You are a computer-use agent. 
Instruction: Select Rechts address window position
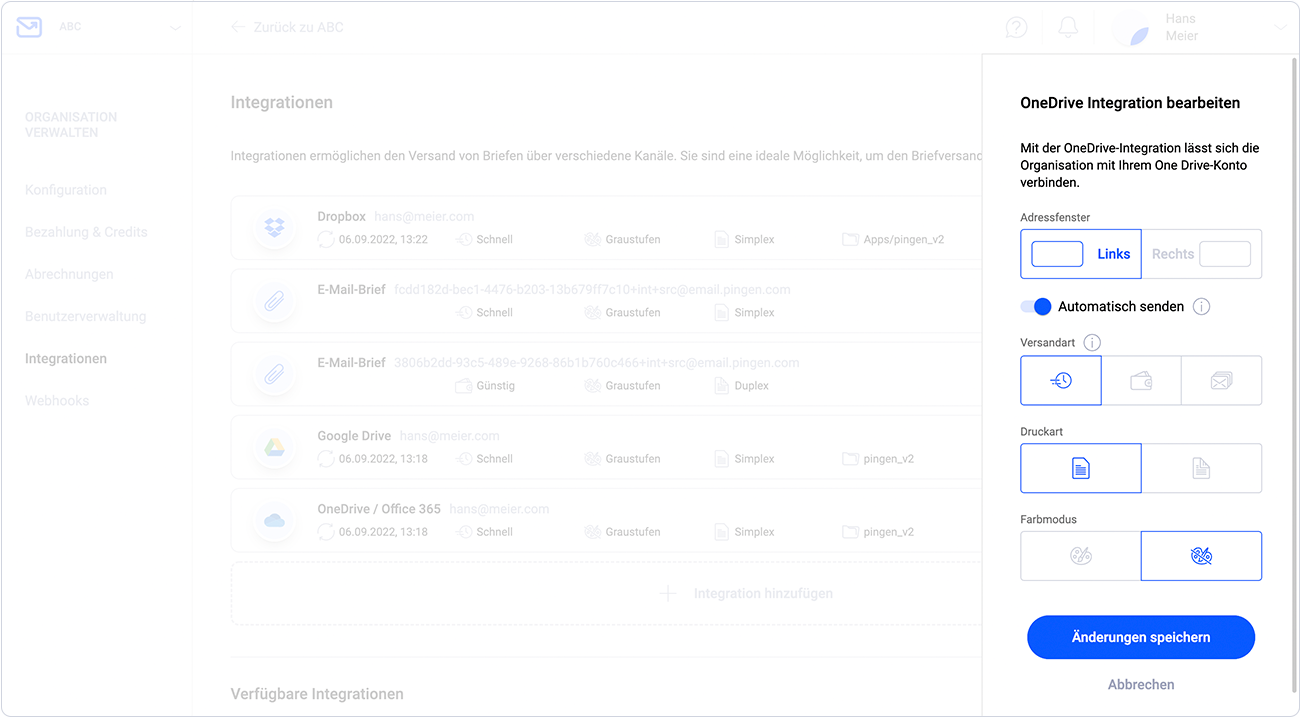pyautogui.click(x=1201, y=254)
